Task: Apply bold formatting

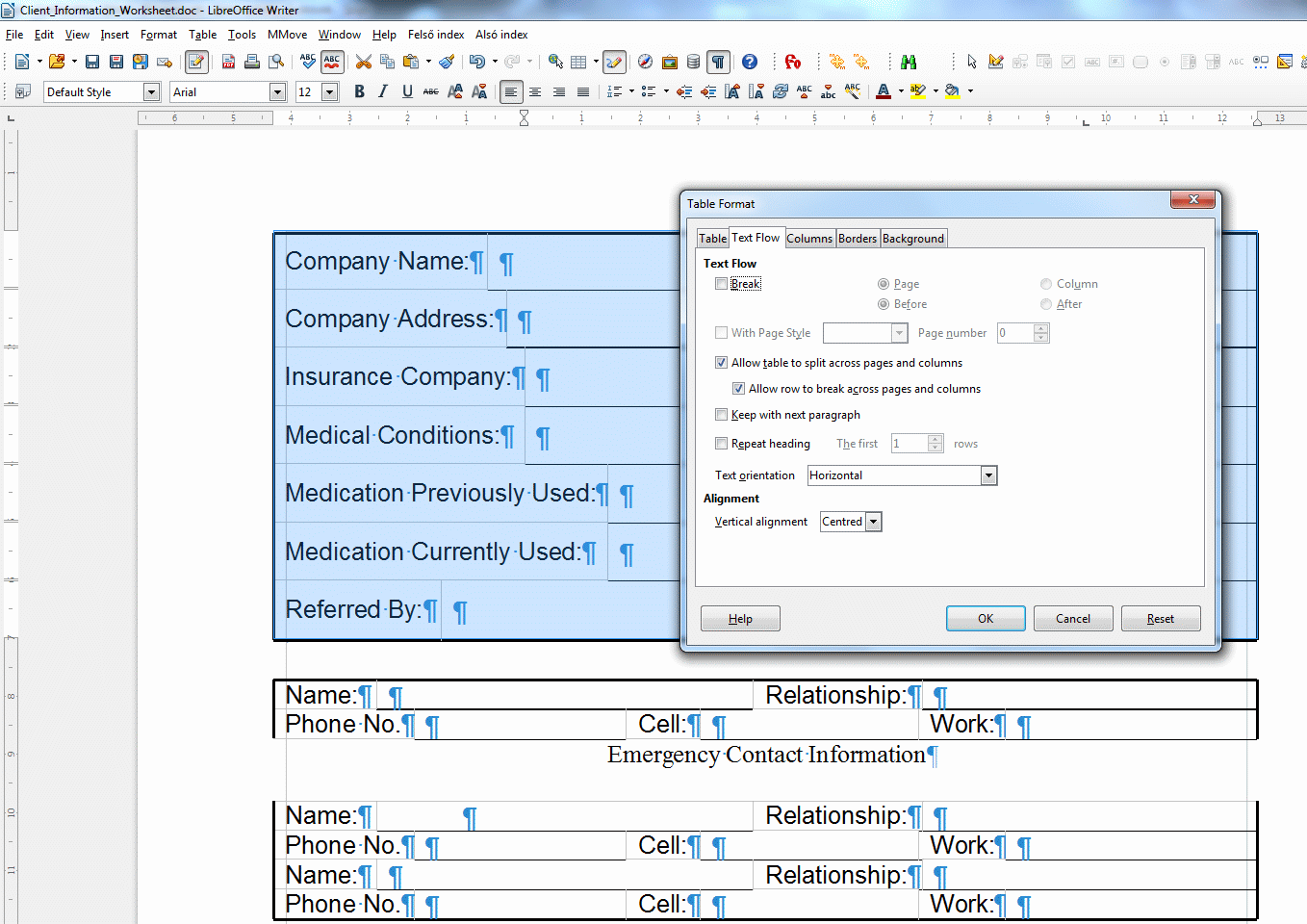Action: (x=359, y=91)
